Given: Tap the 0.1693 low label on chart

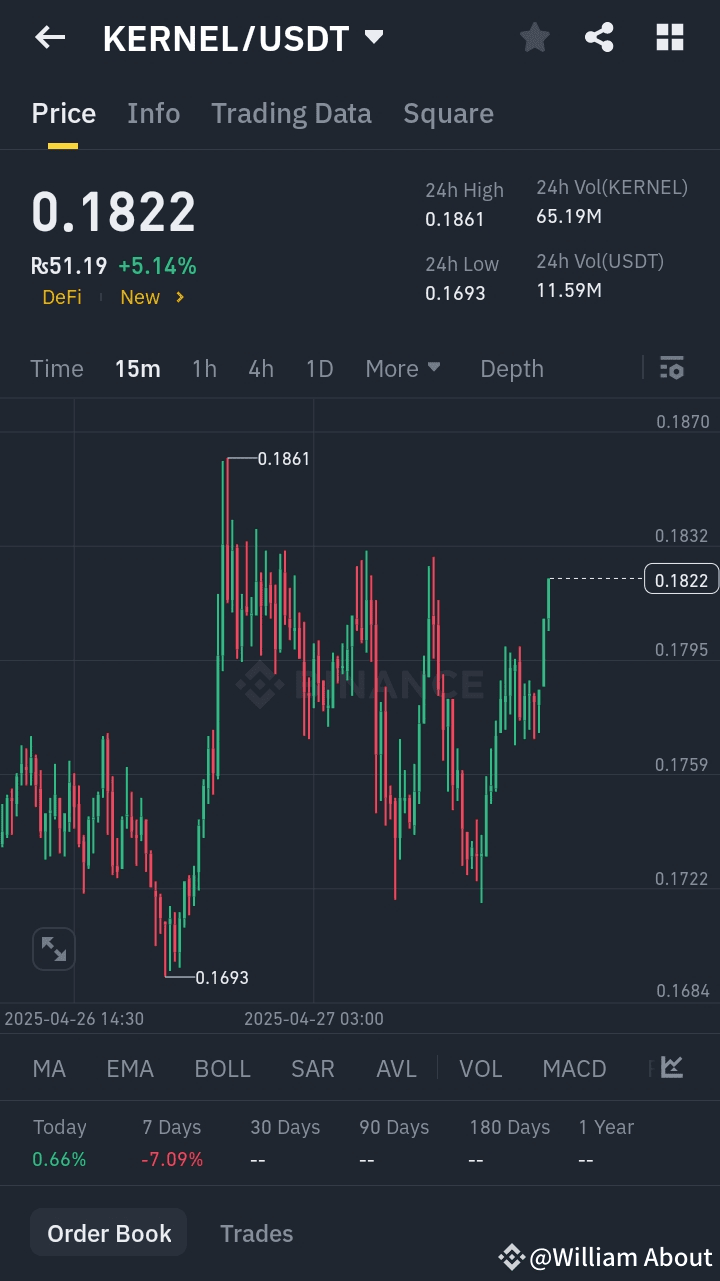Looking at the screenshot, I should pos(222,977).
